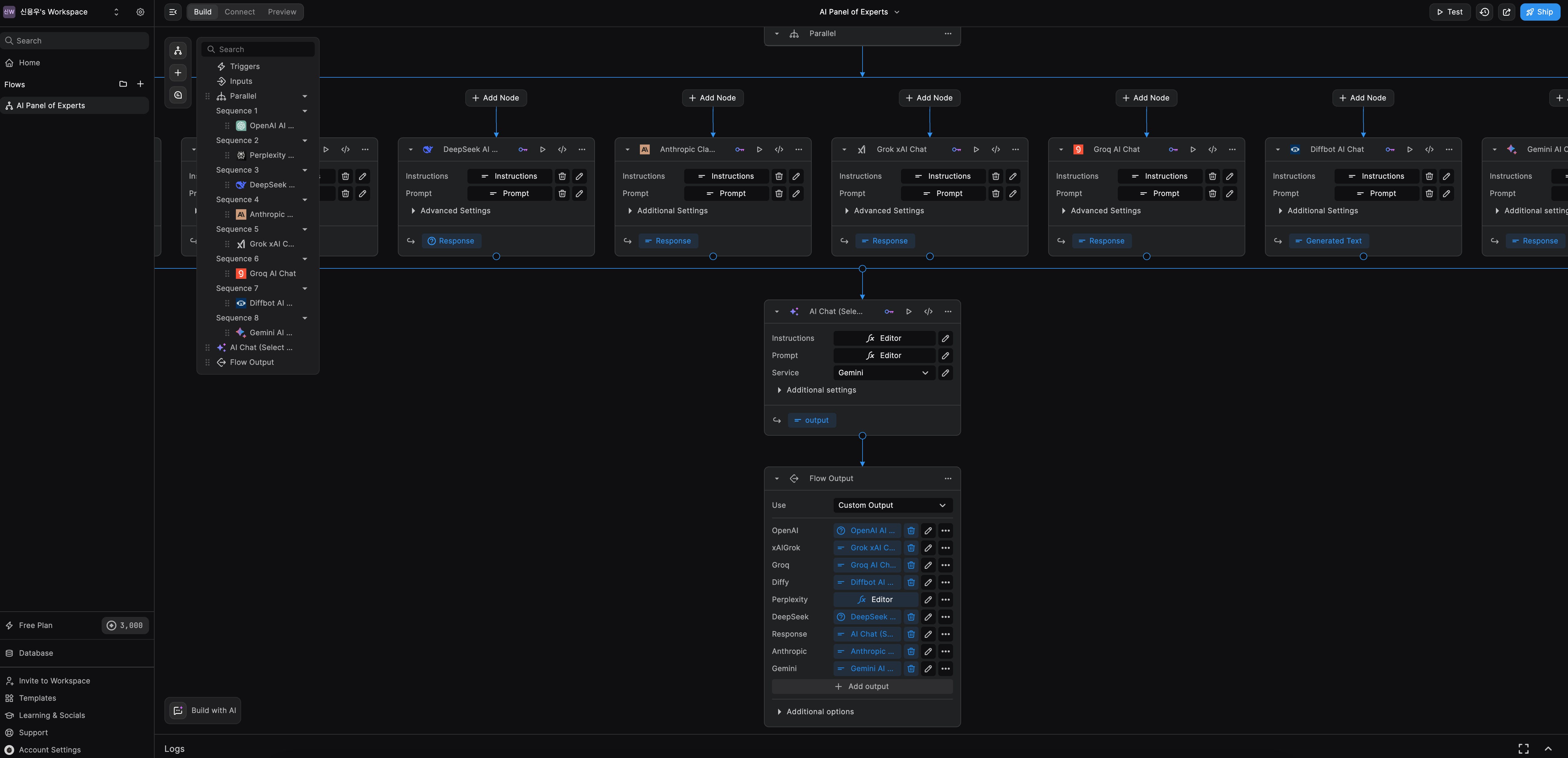This screenshot has height=758, width=1568.
Task: Expand Logs panel with the chevron
Action: [x=1547, y=749]
